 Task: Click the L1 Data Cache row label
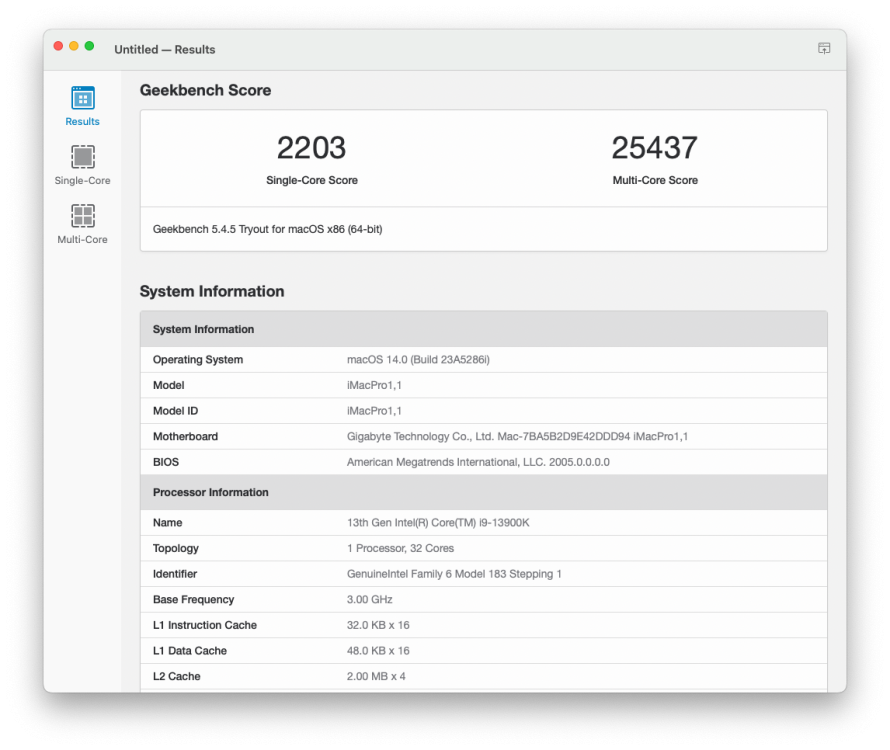pyautogui.click(x=190, y=650)
